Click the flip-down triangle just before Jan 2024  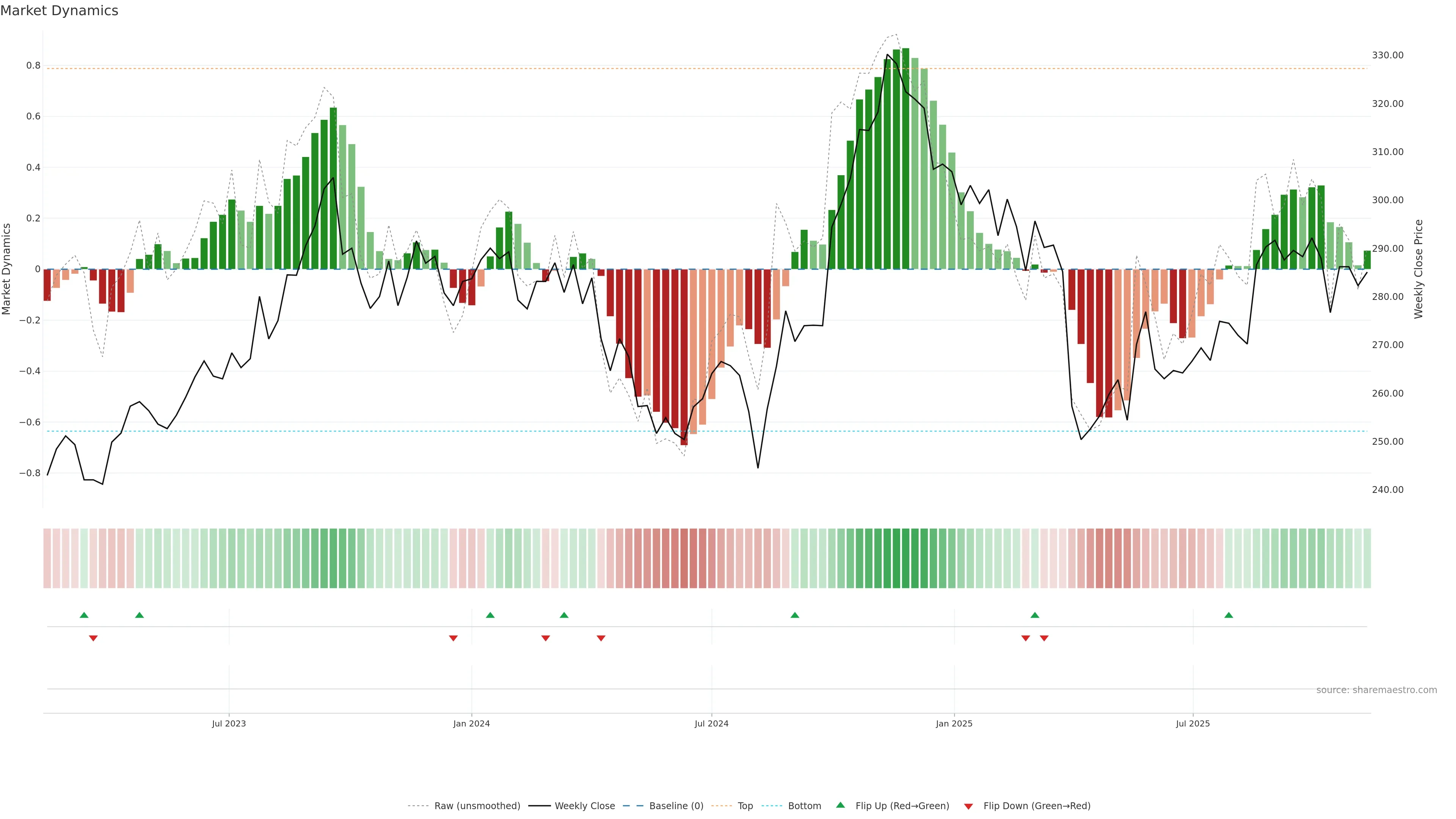pyautogui.click(x=453, y=638)
